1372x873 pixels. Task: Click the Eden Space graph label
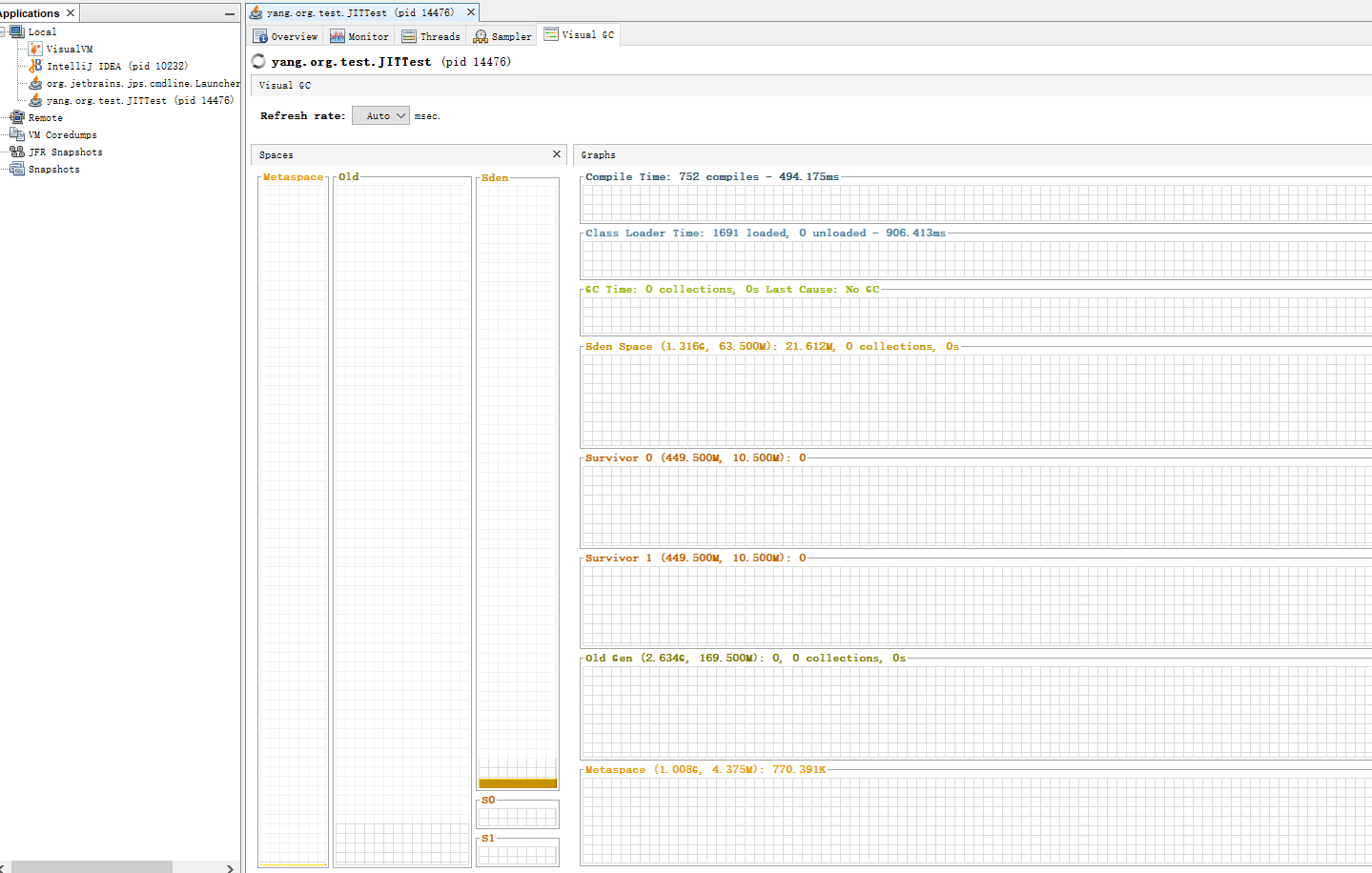pos(772,346)
